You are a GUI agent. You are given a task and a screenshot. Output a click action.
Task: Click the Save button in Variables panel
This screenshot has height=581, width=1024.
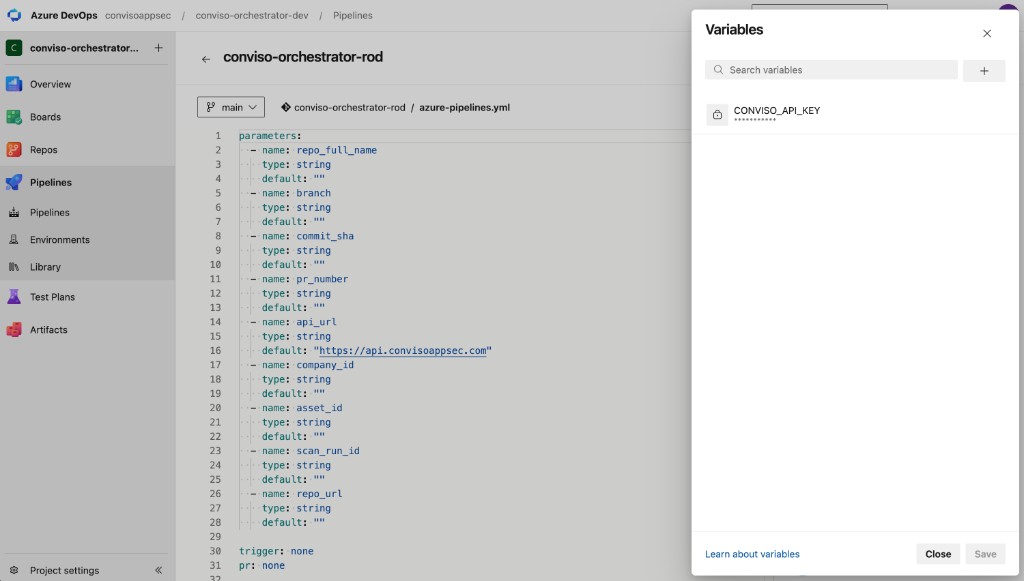(x=985, y=554)
